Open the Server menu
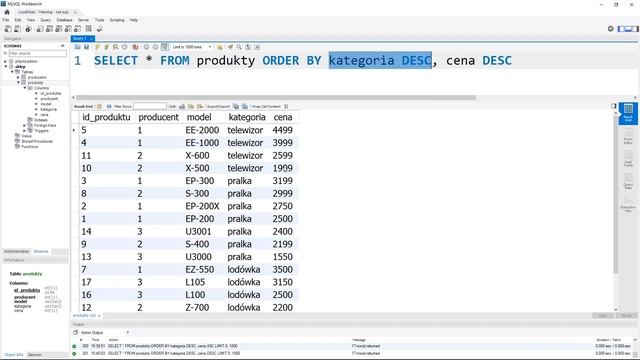Screen dimensions: 640x360 (83, 20)
